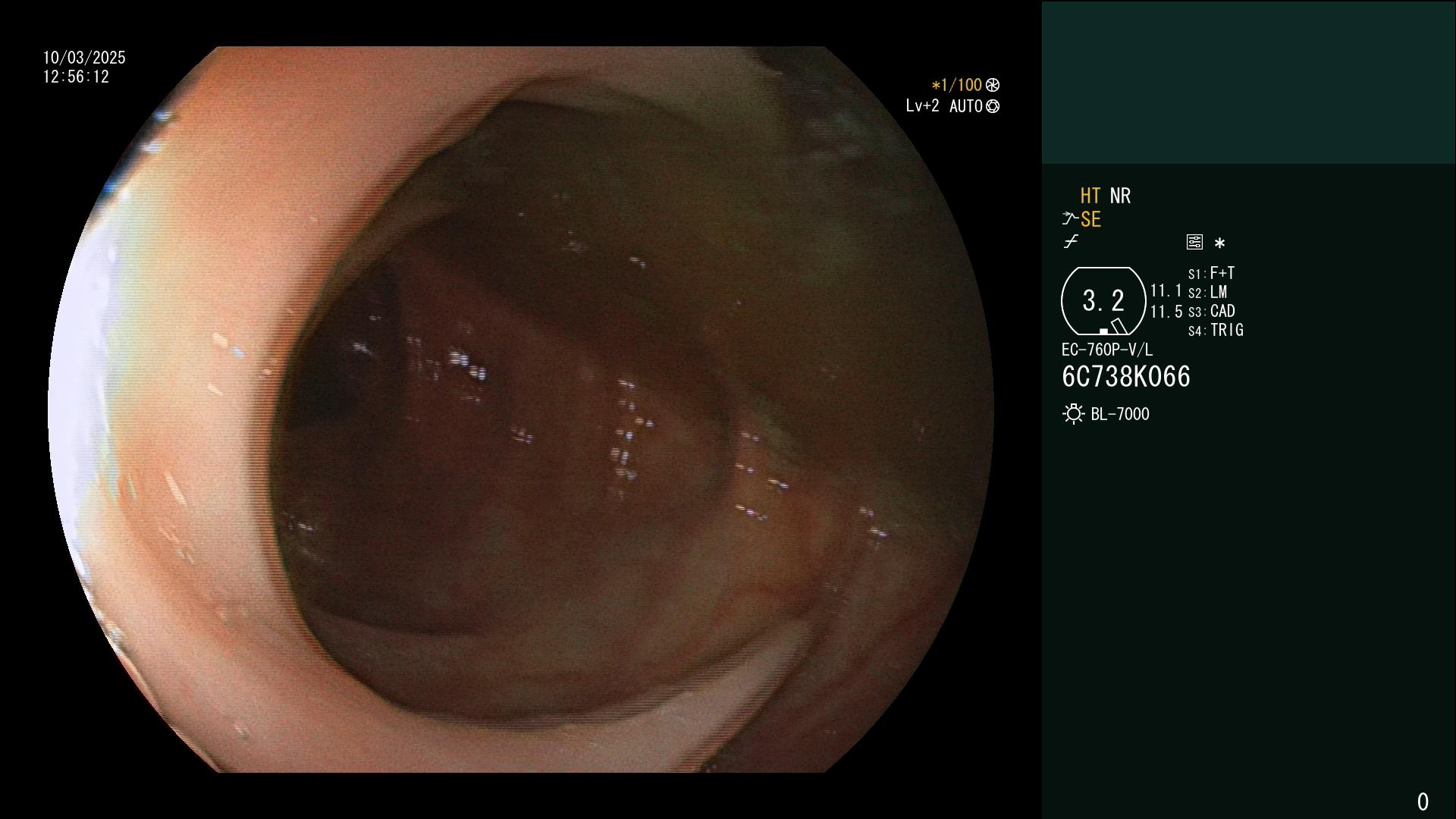Click the Lv+2 brightness level text
Viewport: 1456px width, 819px height.
point(922,106)
